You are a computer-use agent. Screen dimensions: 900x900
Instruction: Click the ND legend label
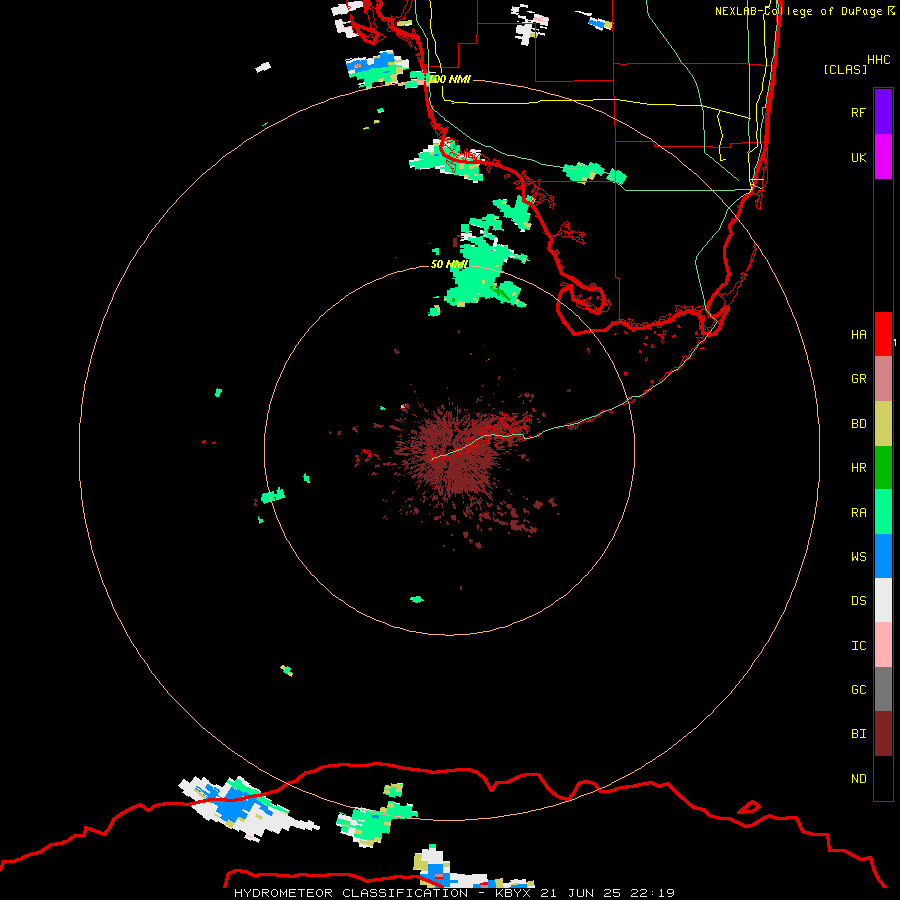(x=858, y=779)
